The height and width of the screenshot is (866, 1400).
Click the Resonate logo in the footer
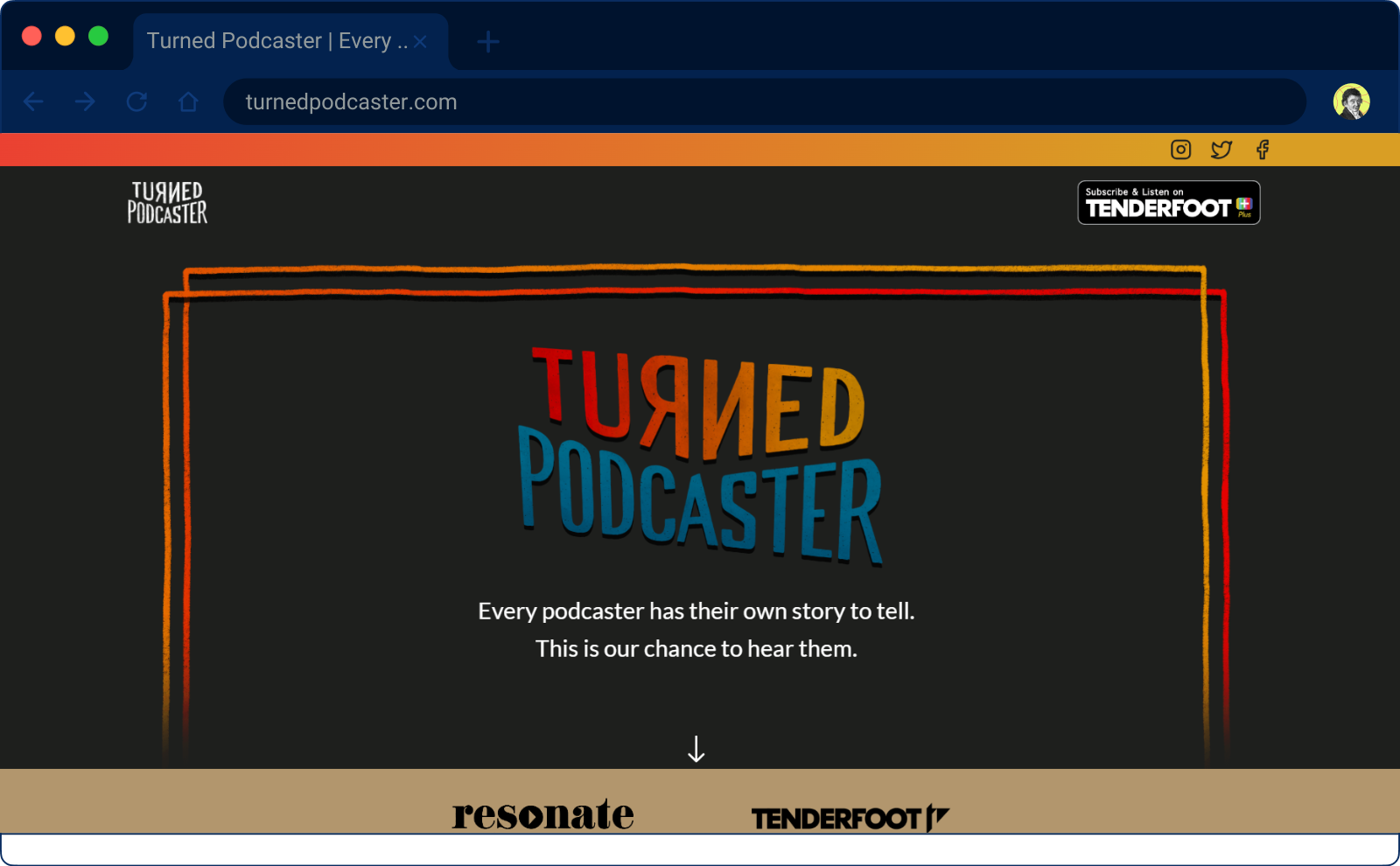point(542,814)
